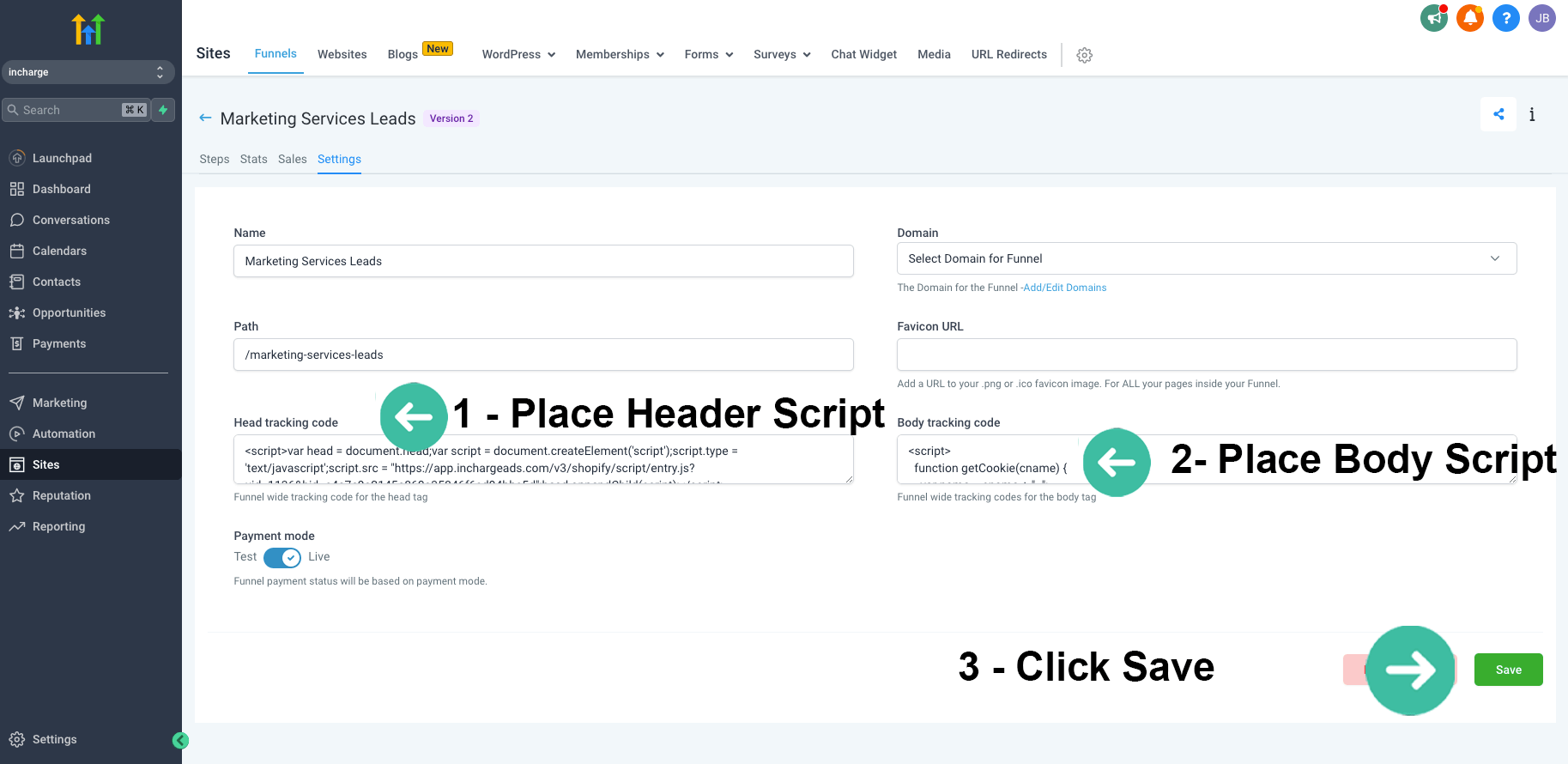
Task: Switch to the Stats tab
Action: 254,159
